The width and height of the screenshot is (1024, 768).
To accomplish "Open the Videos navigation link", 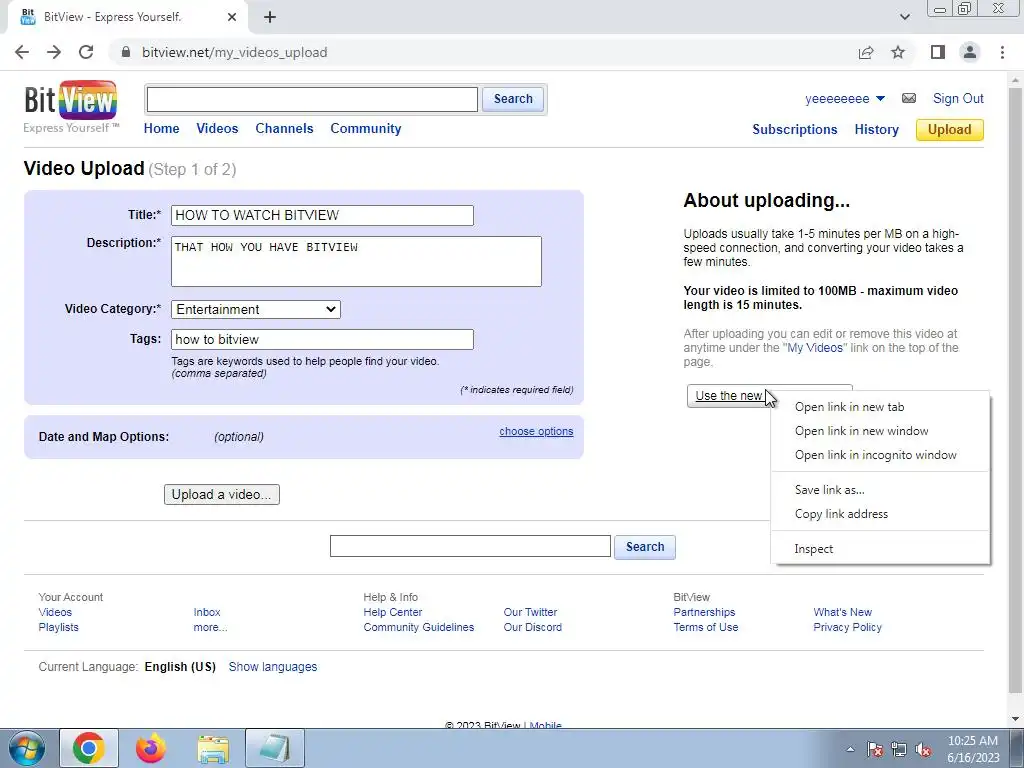I will 217,129.
